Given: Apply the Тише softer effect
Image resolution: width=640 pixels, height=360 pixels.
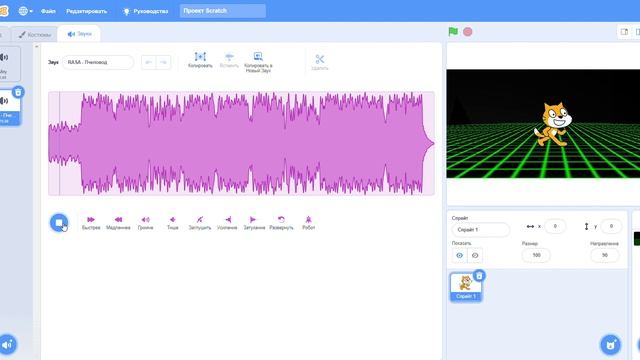Looking at the screenshot, I should (x=173, y=223).
